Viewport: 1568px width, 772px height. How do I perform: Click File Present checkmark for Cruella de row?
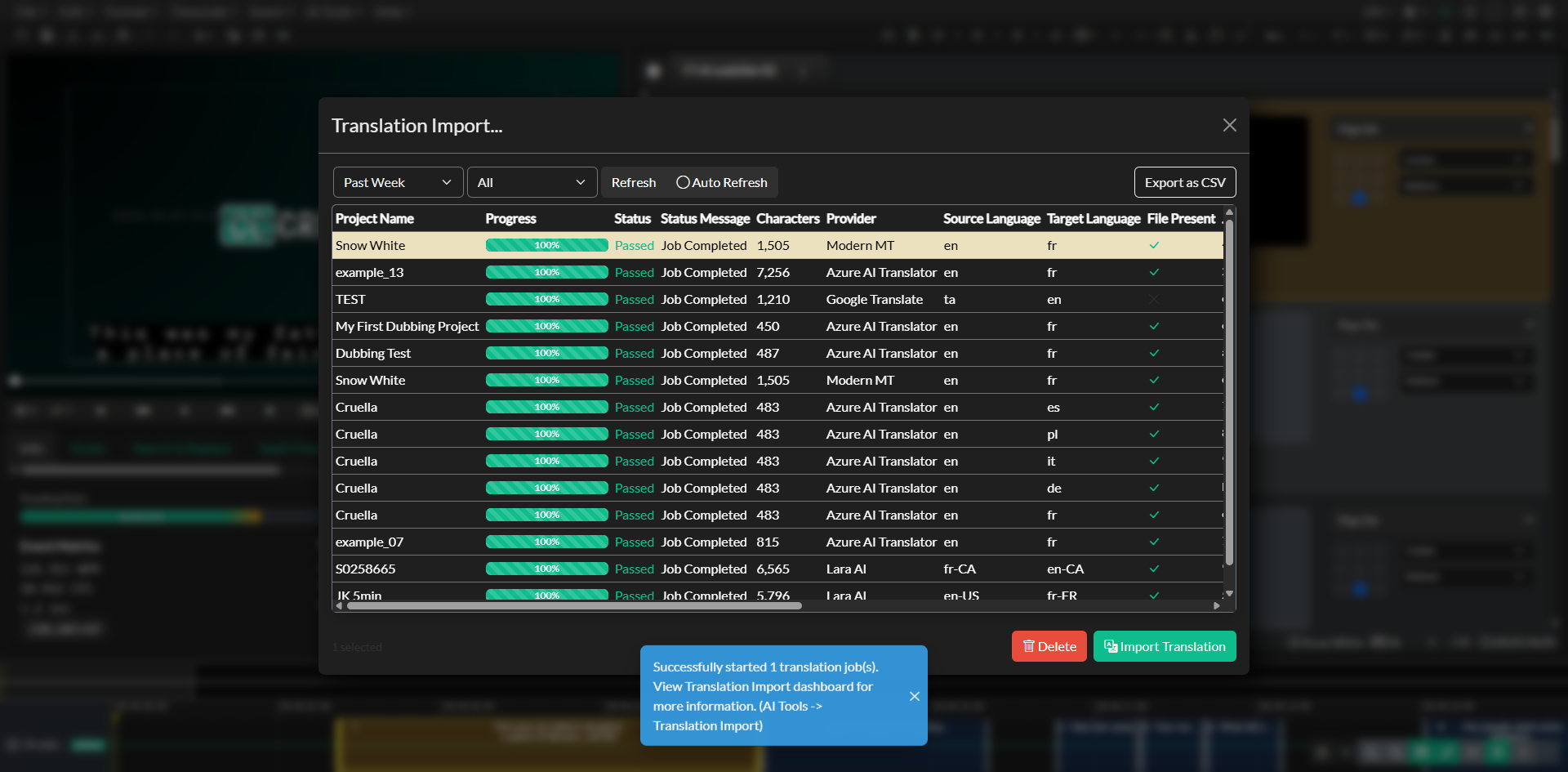pyautogui.click(x=1154, y=488)
